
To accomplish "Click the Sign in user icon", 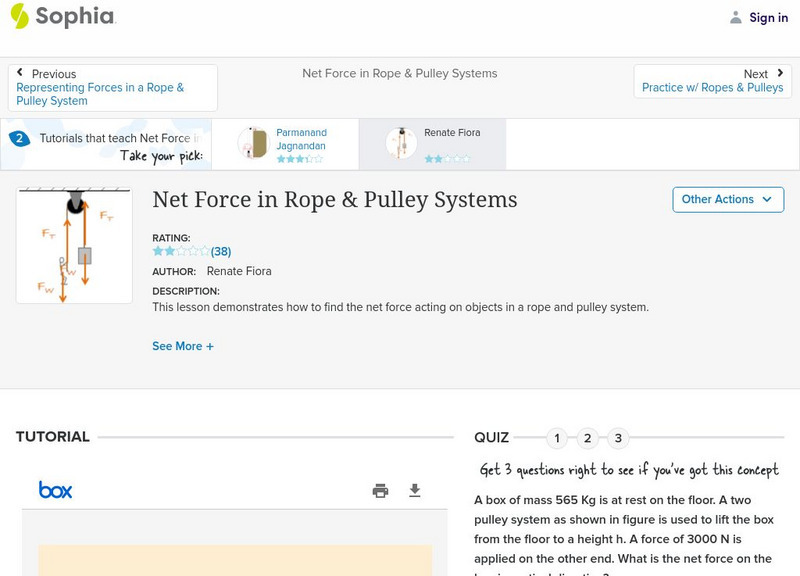I will [x=736, y=17].
